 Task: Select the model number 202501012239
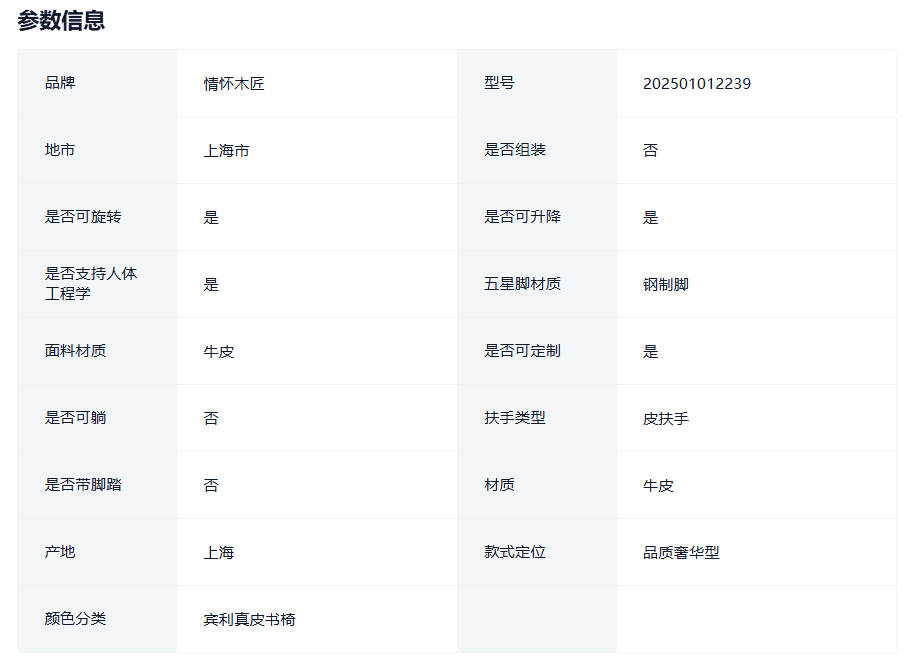[696, 84]
